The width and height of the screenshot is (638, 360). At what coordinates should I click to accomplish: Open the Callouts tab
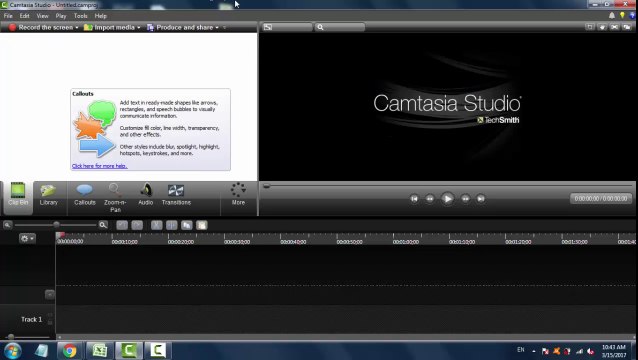[85, 195]
